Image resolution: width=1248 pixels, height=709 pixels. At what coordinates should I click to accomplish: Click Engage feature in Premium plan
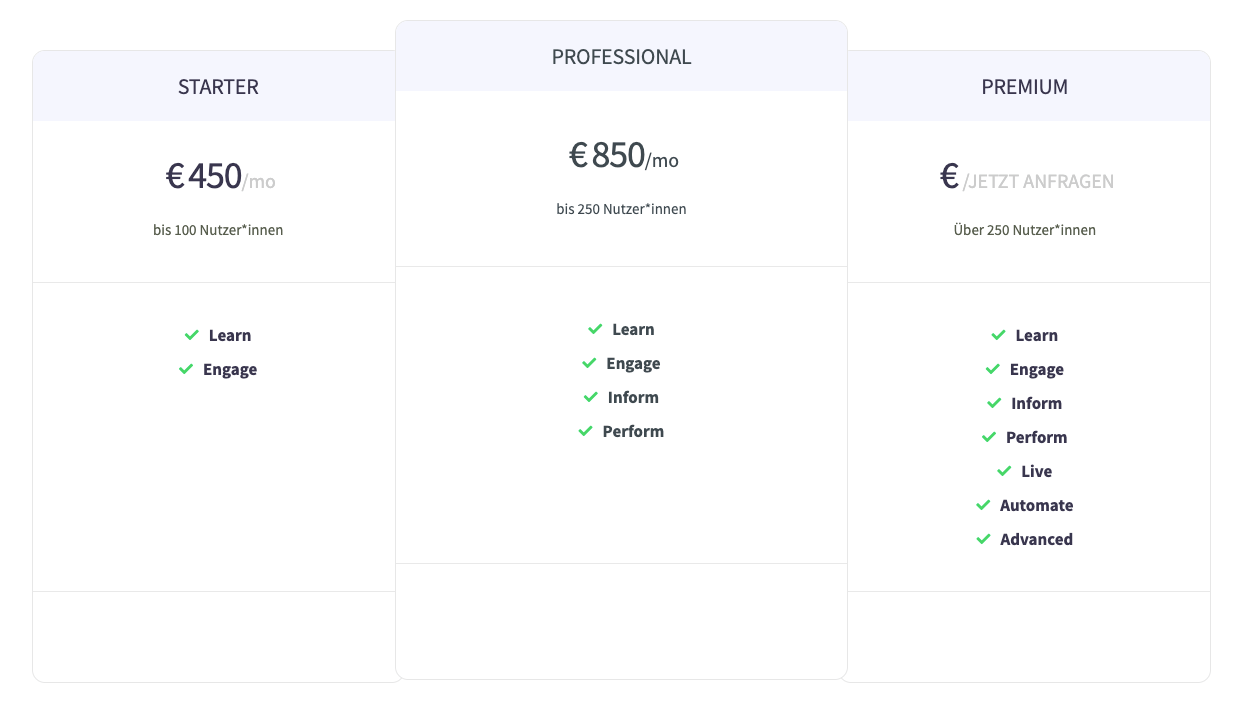pos(1036,370)
